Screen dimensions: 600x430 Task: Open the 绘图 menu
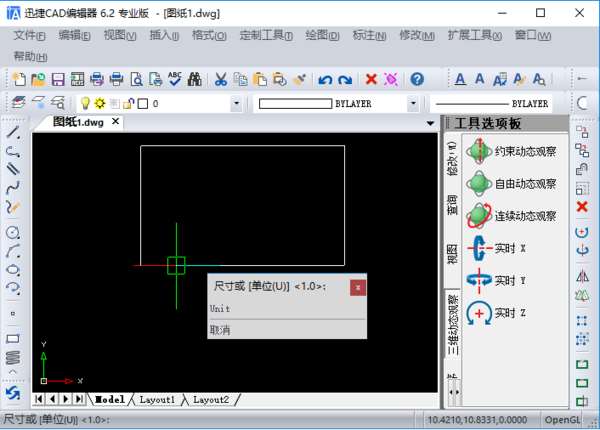(323, 36)
